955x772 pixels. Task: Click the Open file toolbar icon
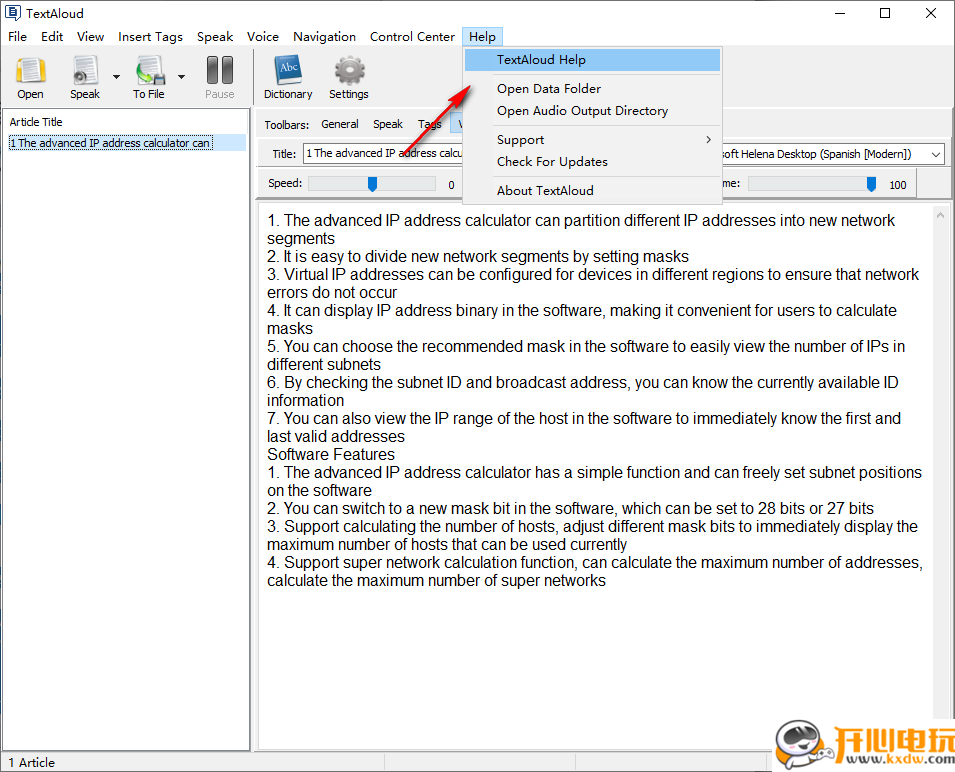coord(30,77)
